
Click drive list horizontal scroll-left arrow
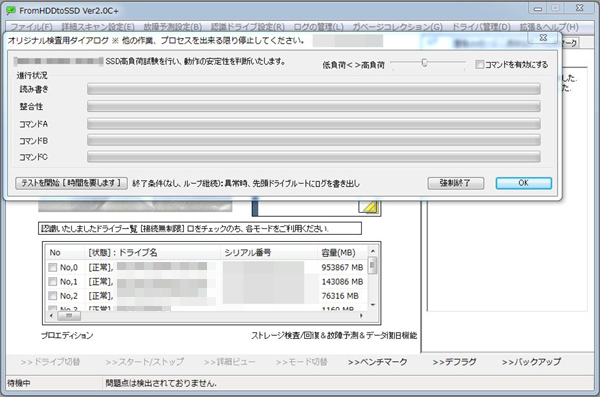(52, 316)
